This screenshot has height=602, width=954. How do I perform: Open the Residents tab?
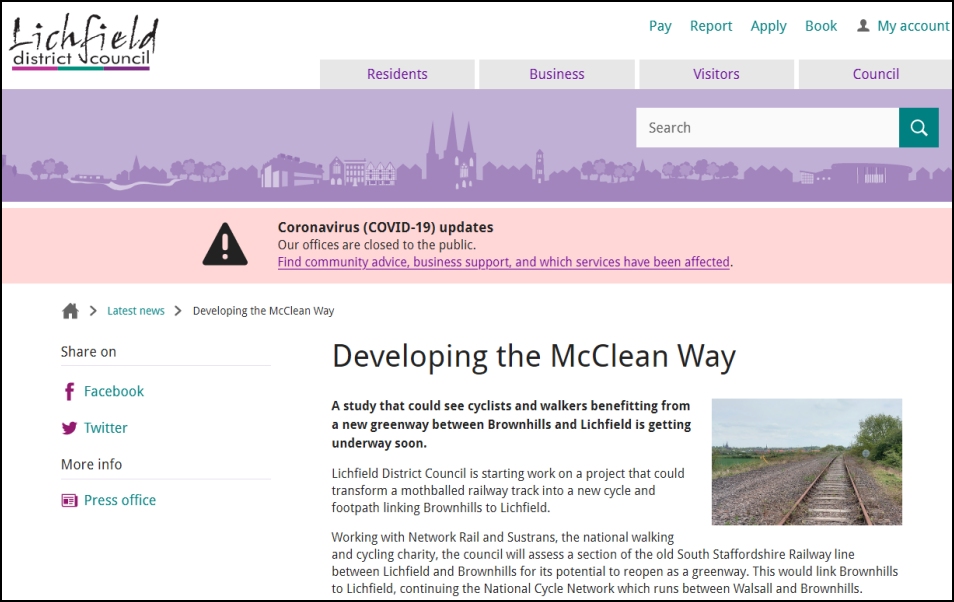click(x=397, y=74)
